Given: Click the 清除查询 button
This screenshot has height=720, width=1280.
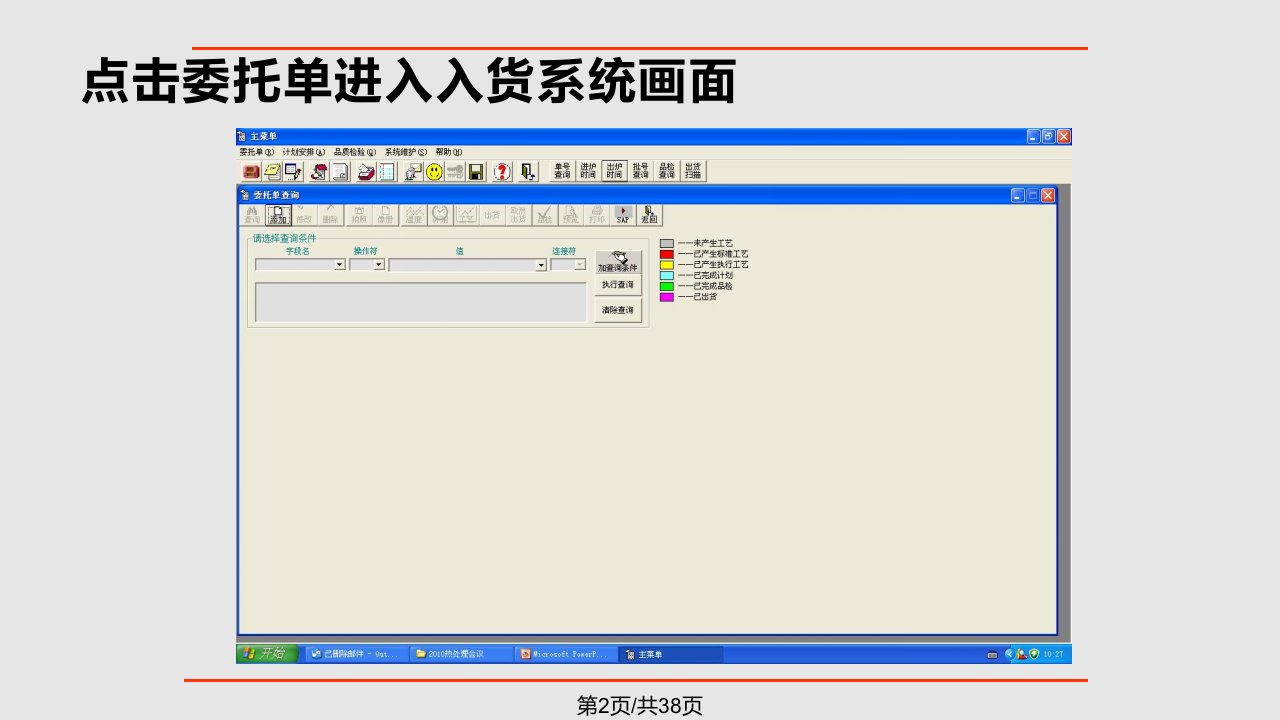Looking at the screenshot, I should tap(618, 311).
